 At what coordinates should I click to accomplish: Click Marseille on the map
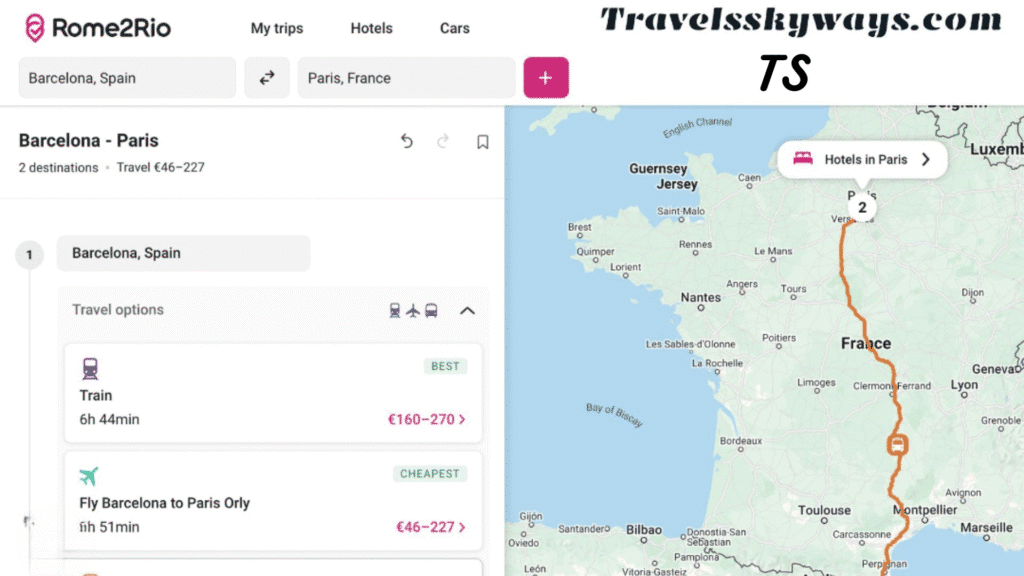987,527
